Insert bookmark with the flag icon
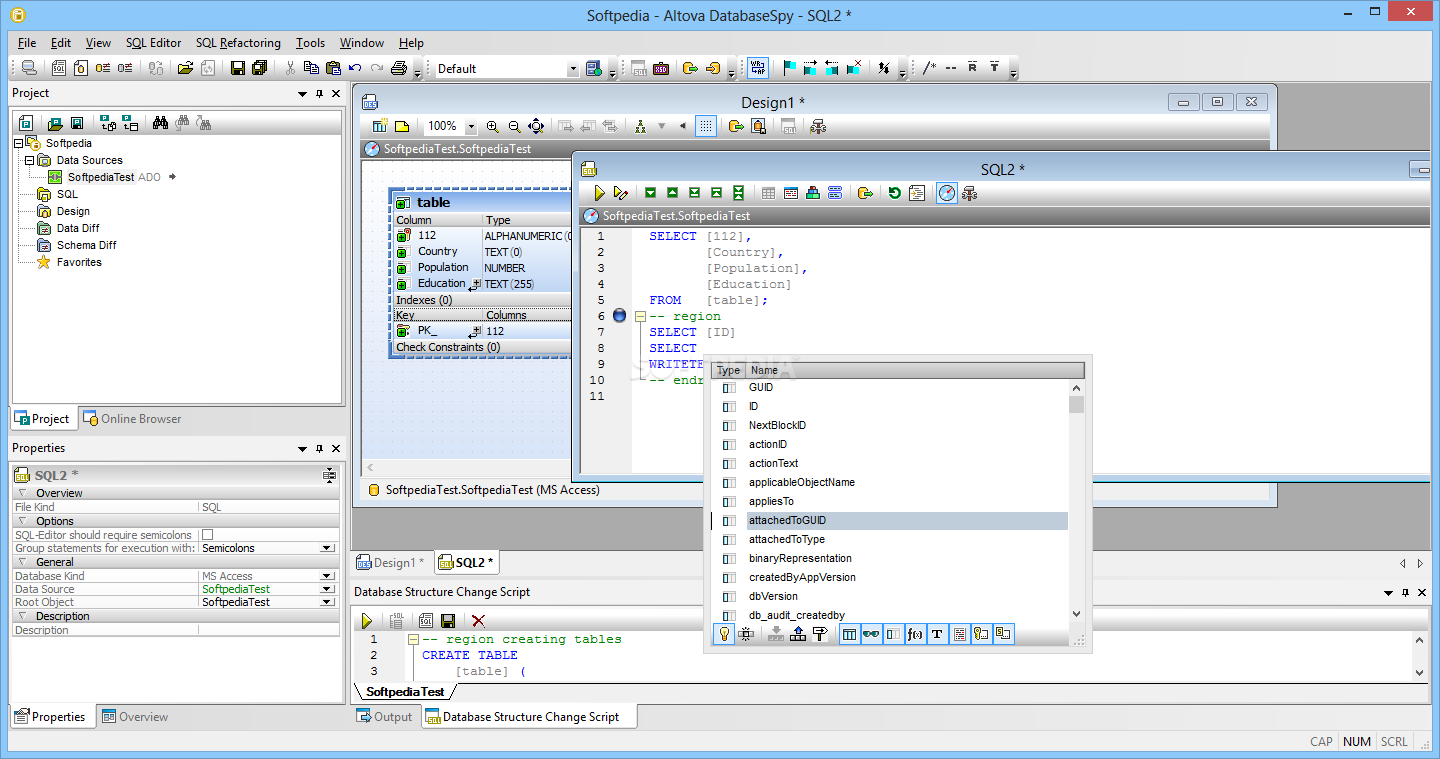 (789, 68)
